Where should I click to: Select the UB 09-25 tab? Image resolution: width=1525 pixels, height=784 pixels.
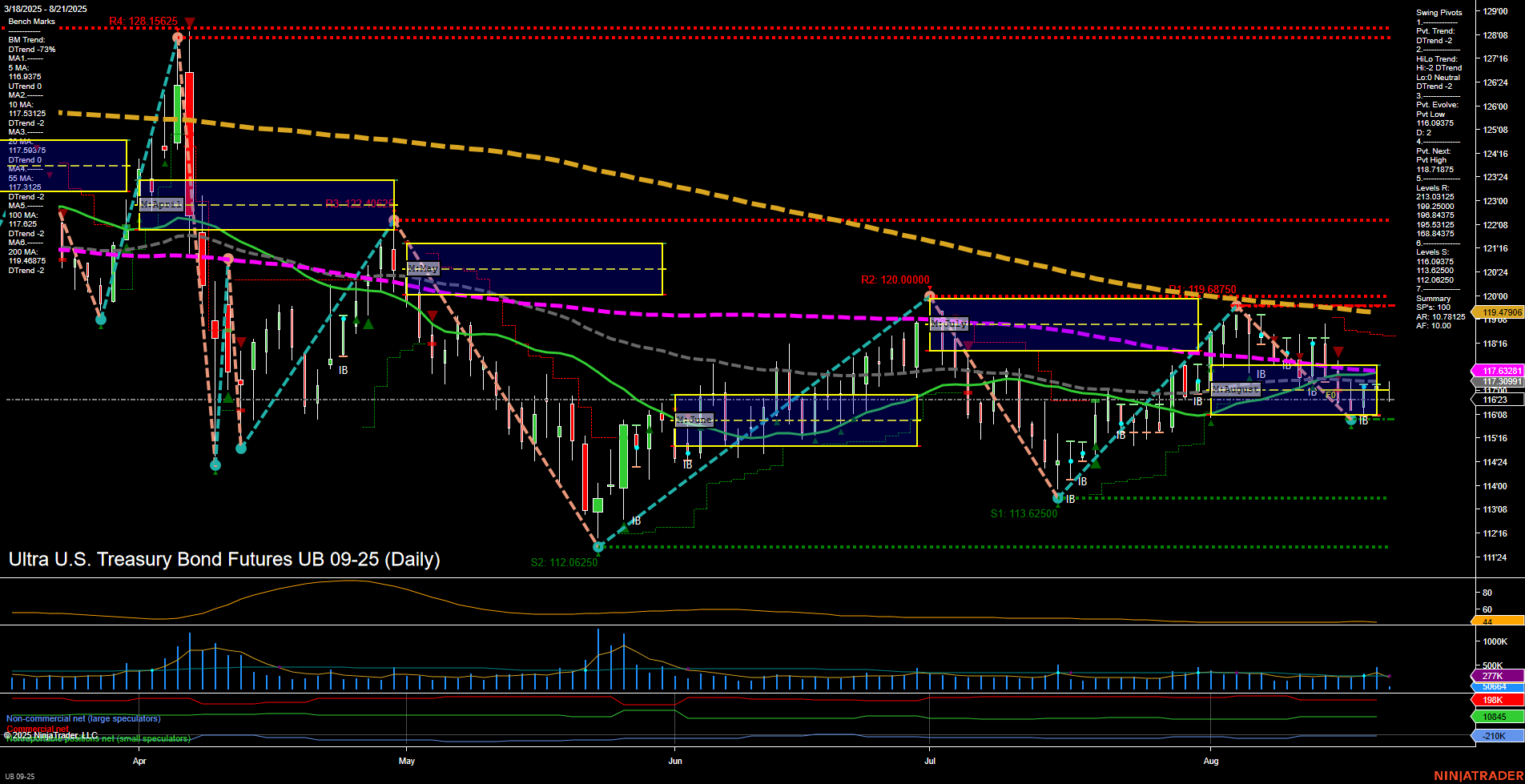(x=19, y=776)
